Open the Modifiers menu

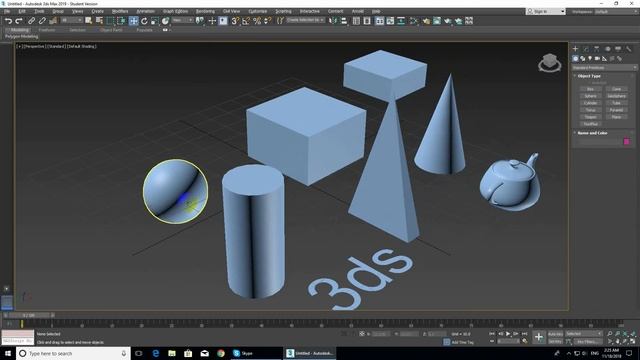[120, 11]
